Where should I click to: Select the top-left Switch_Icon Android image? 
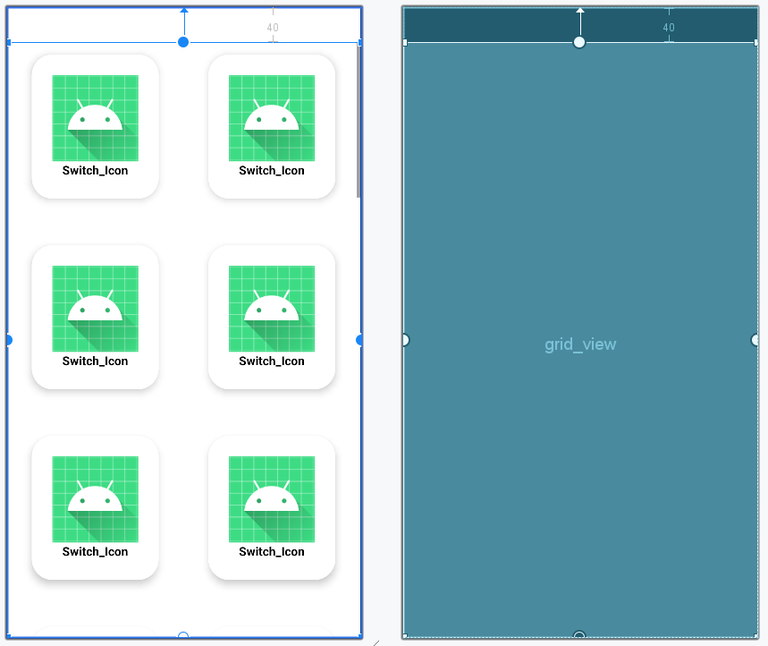[x=95, y=118]
